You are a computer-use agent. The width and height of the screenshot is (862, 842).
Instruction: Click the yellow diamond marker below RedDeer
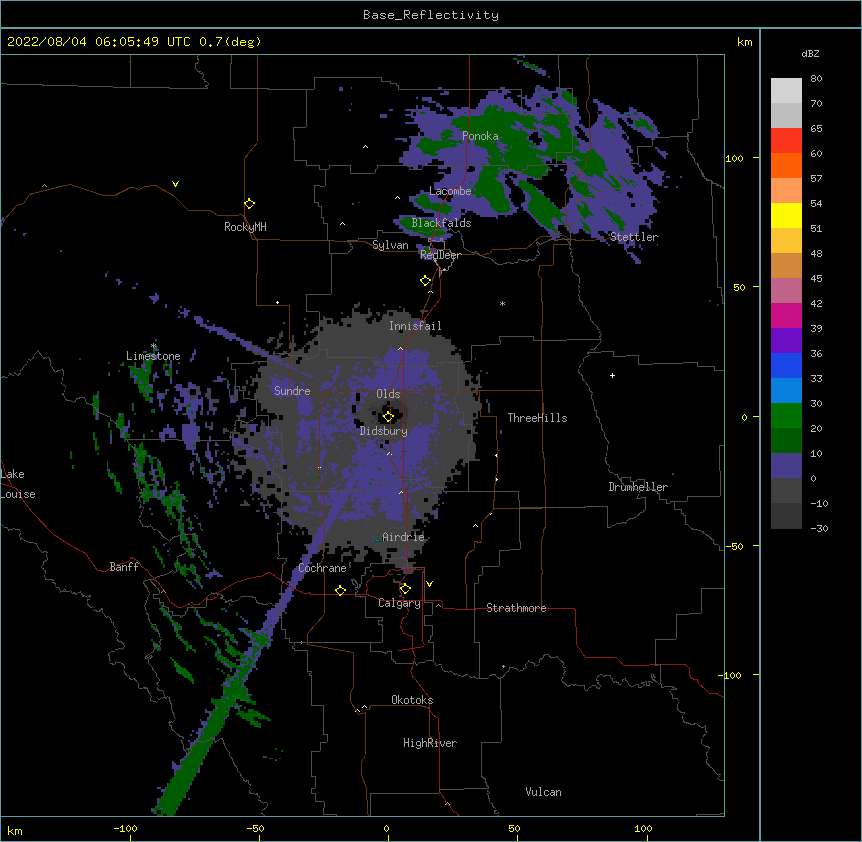tap(425, 280)
